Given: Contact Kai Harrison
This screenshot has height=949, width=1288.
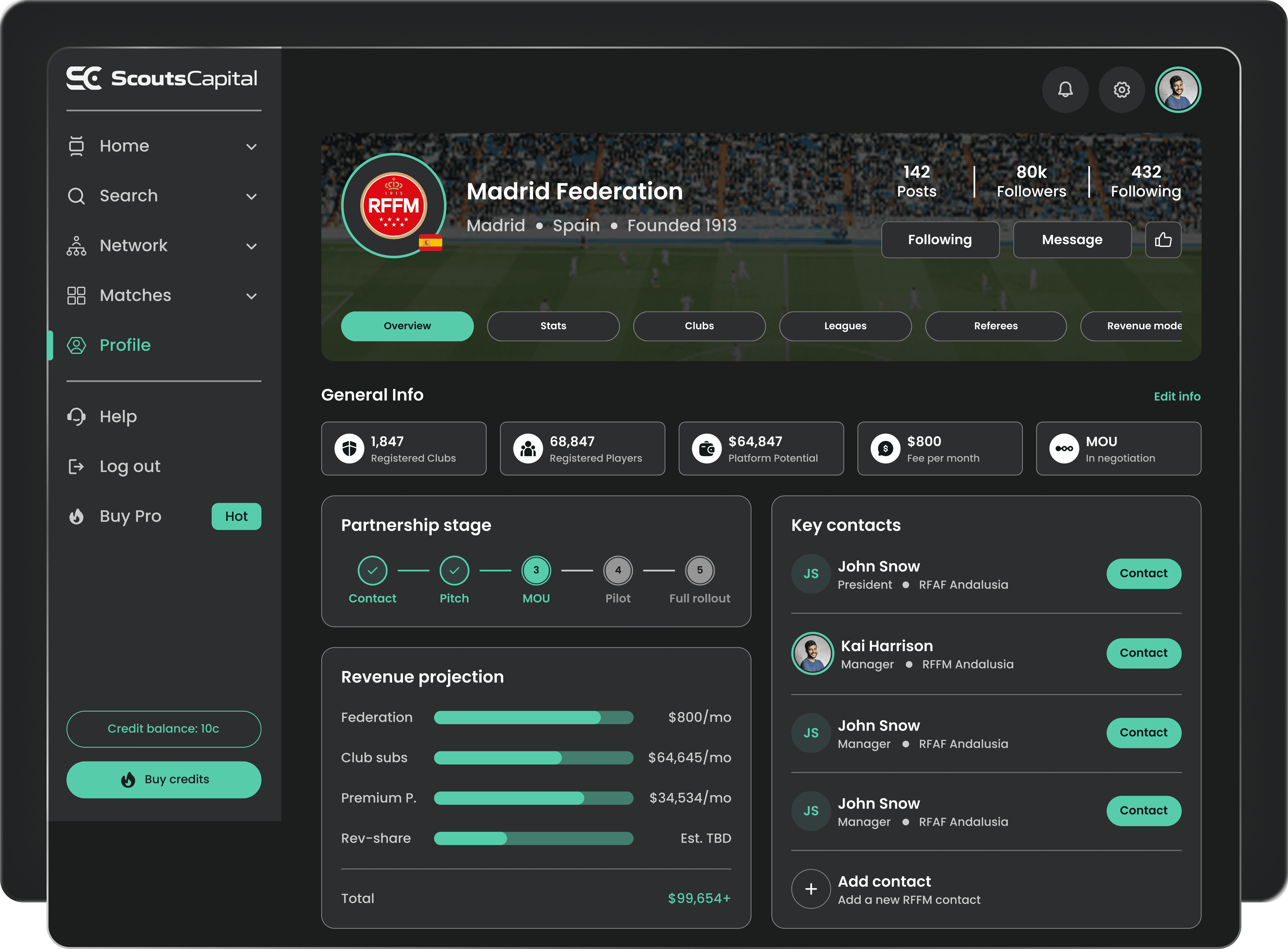Looking at the screenshot, I should pos(1143,653).
